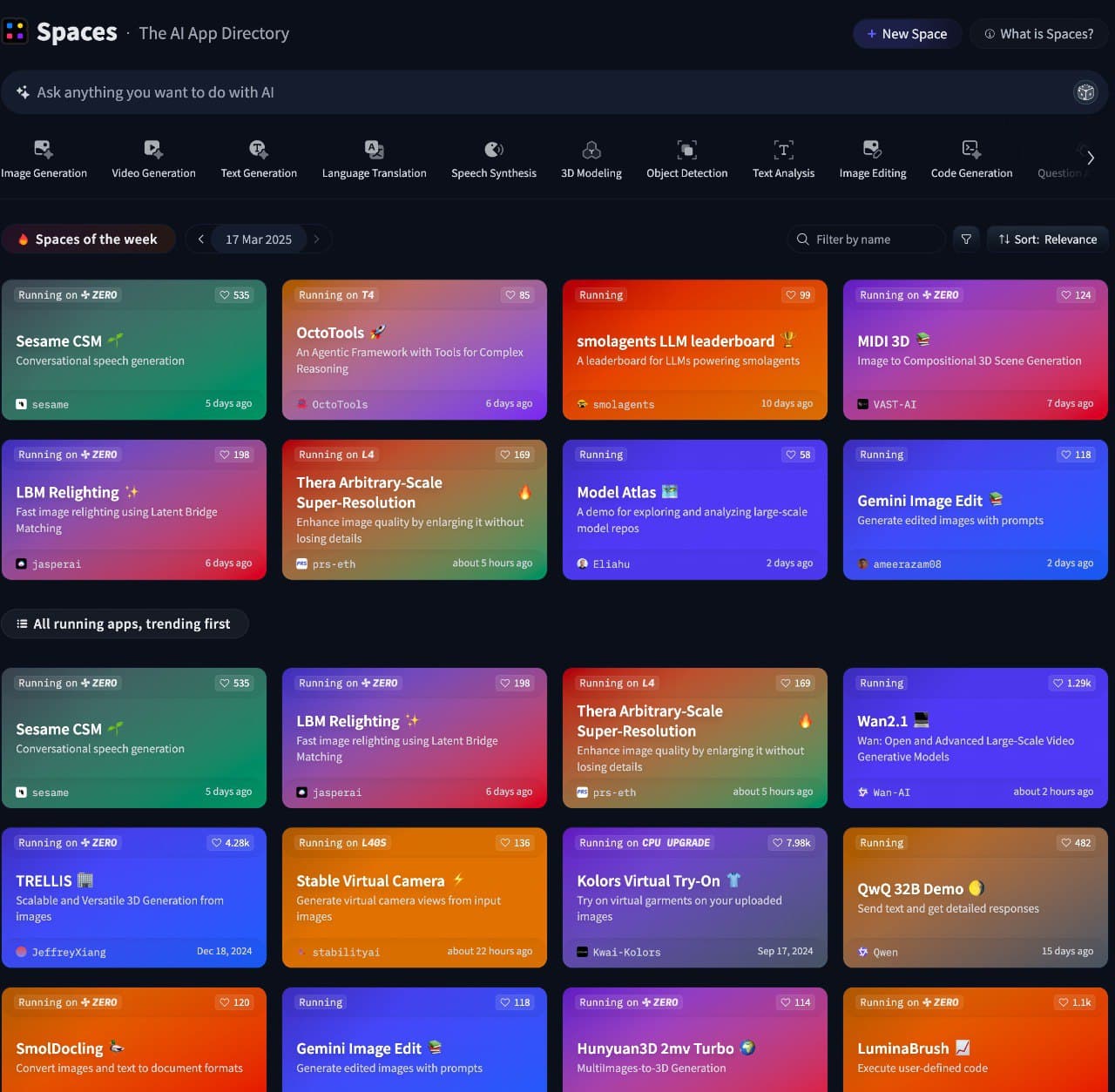Click the Speech Synthesis category label

tap(494, 173)
